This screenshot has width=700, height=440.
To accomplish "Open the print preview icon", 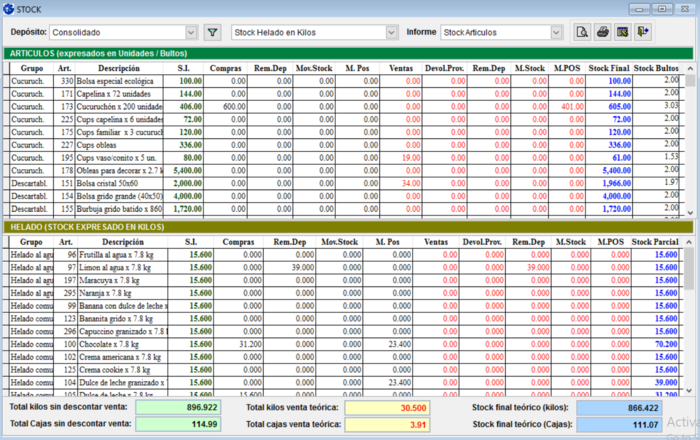I will click(x=583, y=32).
